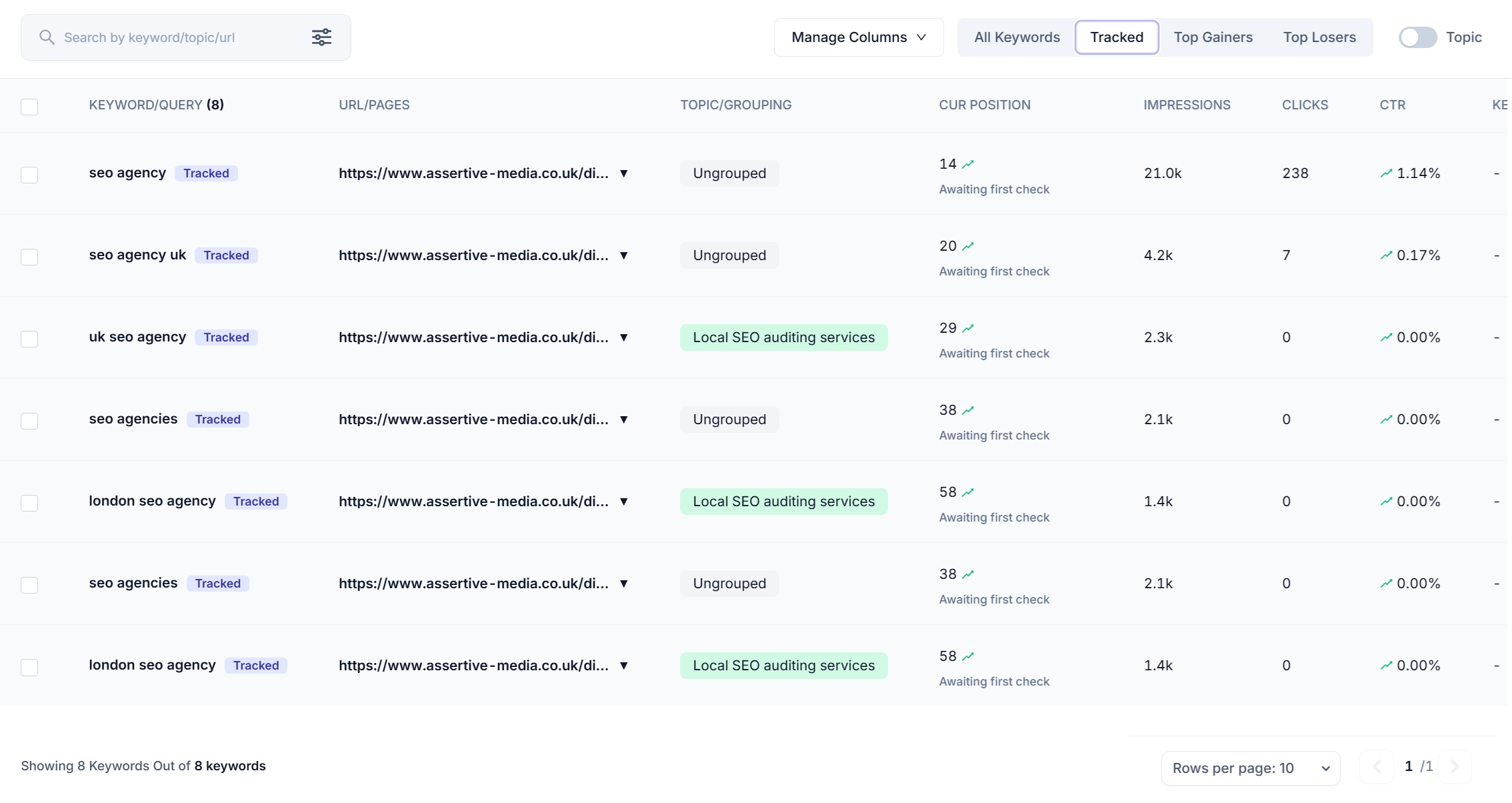Expand URL list for last 'london seo agency' row
This screenshot has height=803, width=1512.
624,666
